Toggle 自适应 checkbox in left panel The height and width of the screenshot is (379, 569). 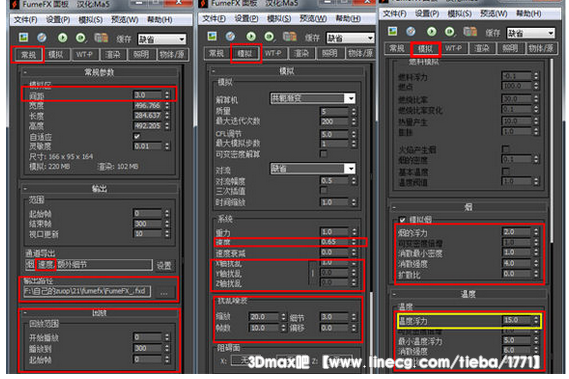[x=137, y=136]
